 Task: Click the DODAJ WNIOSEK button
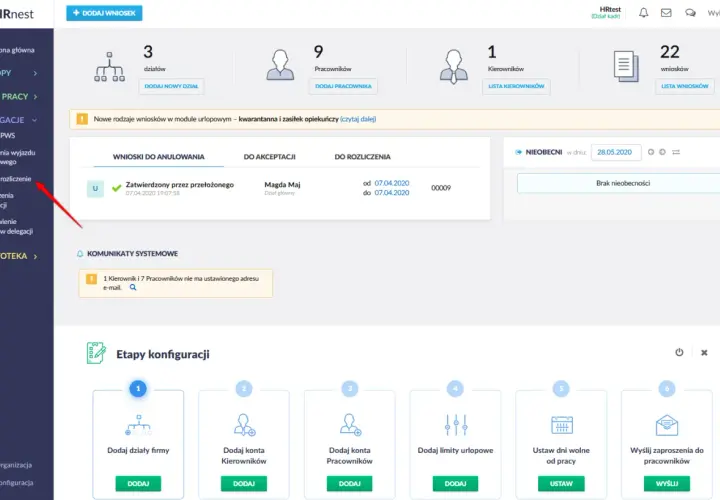104,13
